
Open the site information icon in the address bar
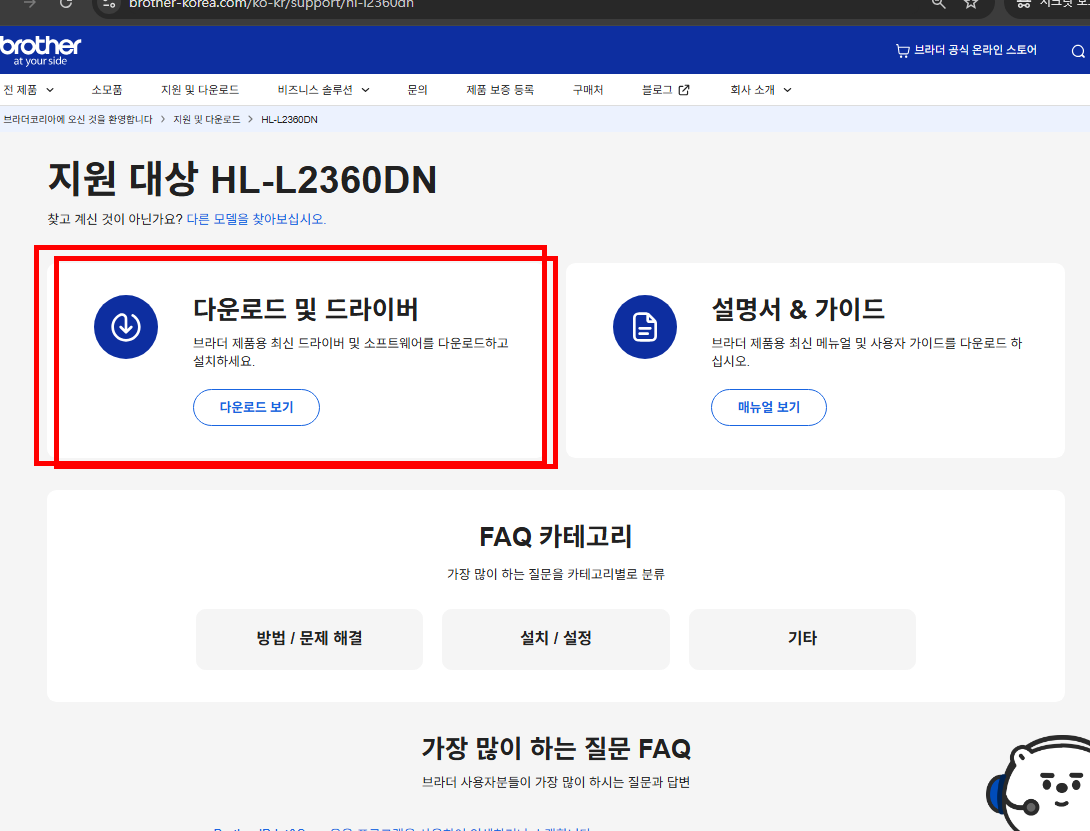pyautogui.click(x=109, y=4)
